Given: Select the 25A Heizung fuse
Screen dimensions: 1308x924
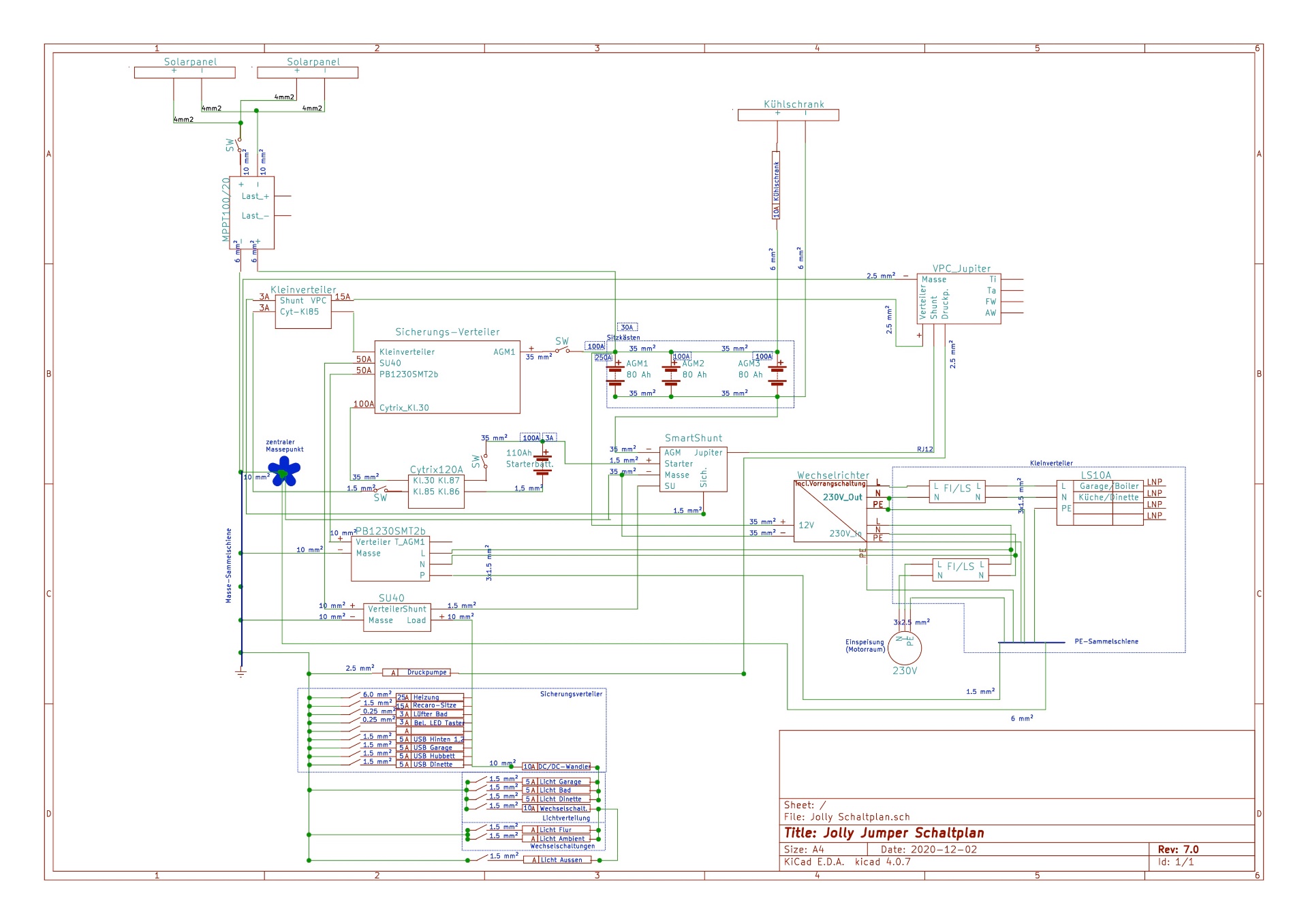Looking at the screenshot, I should [x=430, y=697].
